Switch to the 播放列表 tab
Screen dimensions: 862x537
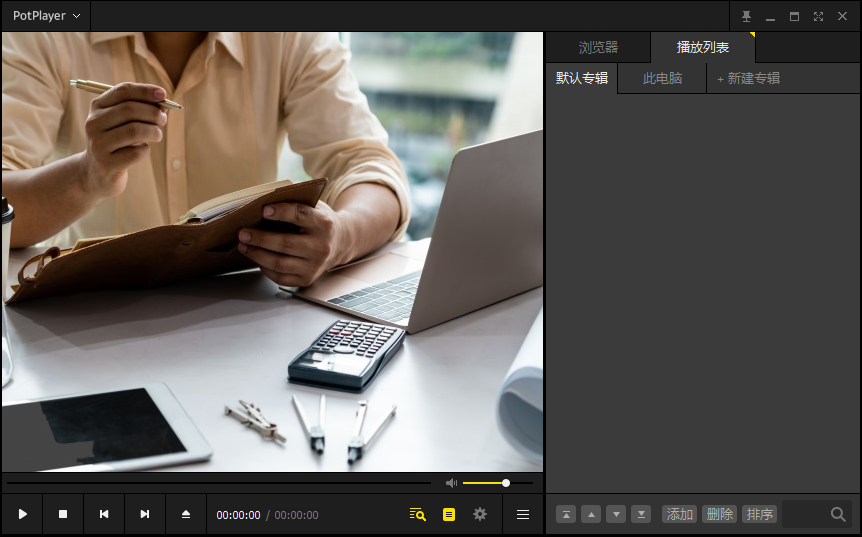[x=703, y=47]
